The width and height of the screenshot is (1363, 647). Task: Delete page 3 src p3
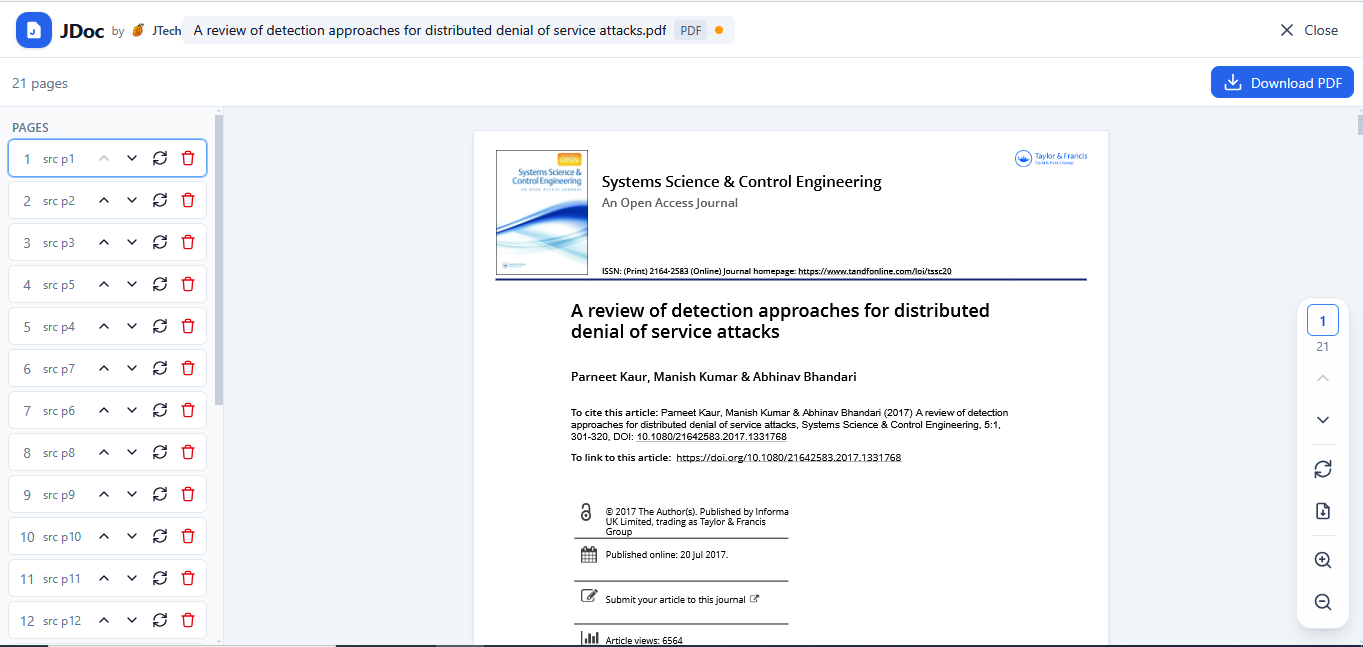pyautogui.click(x=188, y=242)
